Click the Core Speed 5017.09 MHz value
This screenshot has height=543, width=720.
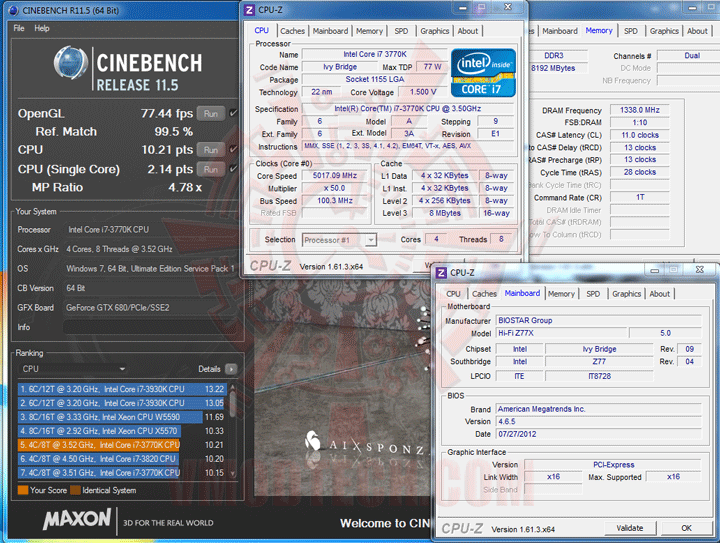[335, 175]
